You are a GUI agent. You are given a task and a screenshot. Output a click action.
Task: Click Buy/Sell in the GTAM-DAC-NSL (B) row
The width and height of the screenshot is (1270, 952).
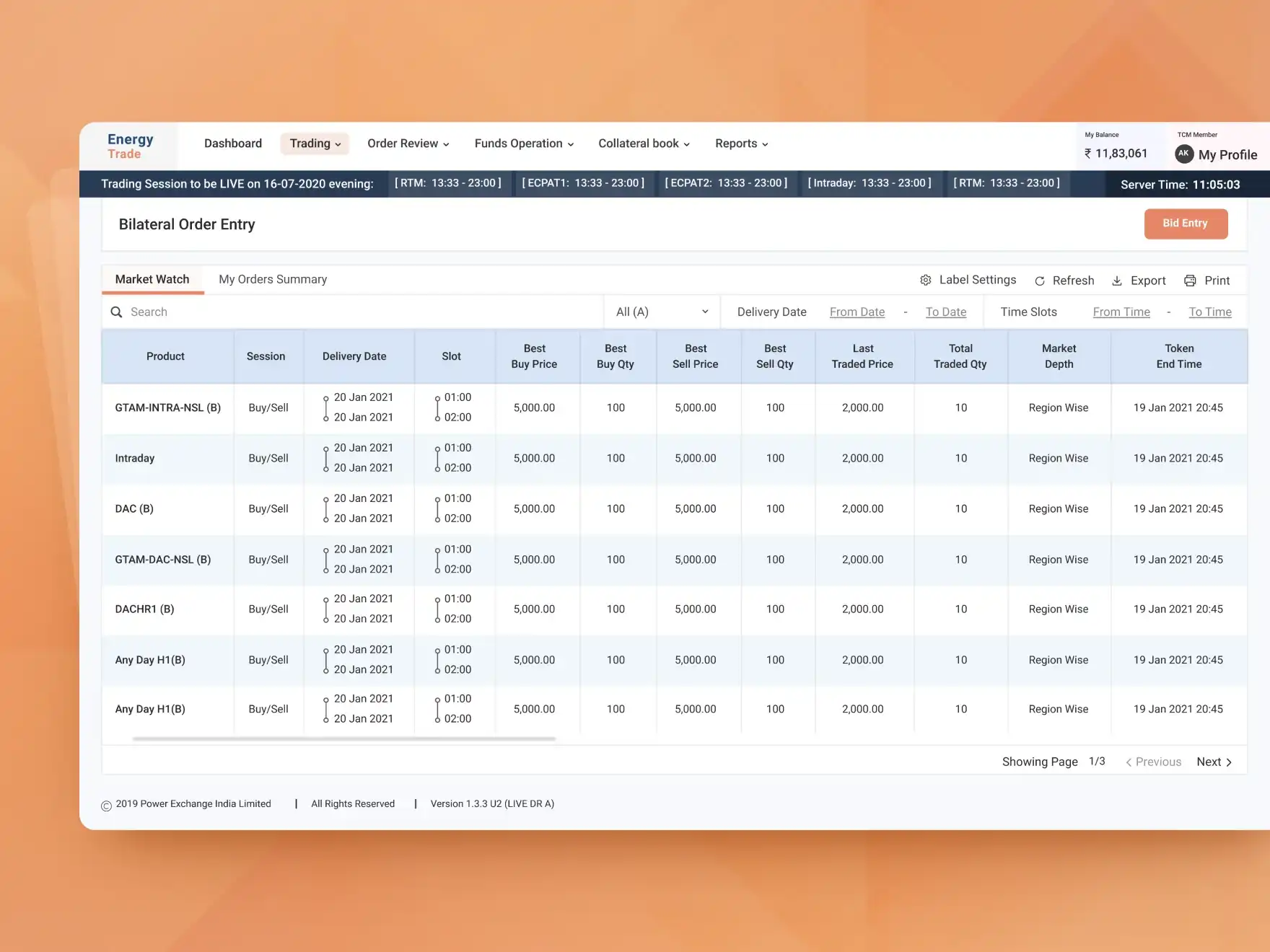click(268, 560)
